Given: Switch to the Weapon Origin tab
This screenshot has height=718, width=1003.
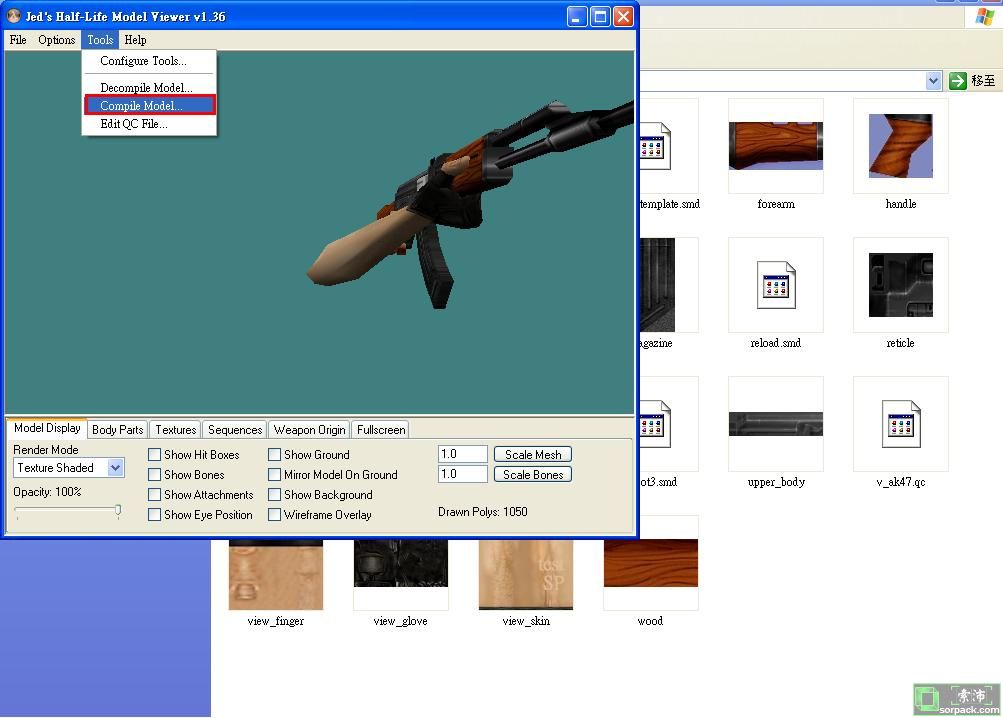Looking at the screenshot, I should 310,430.
